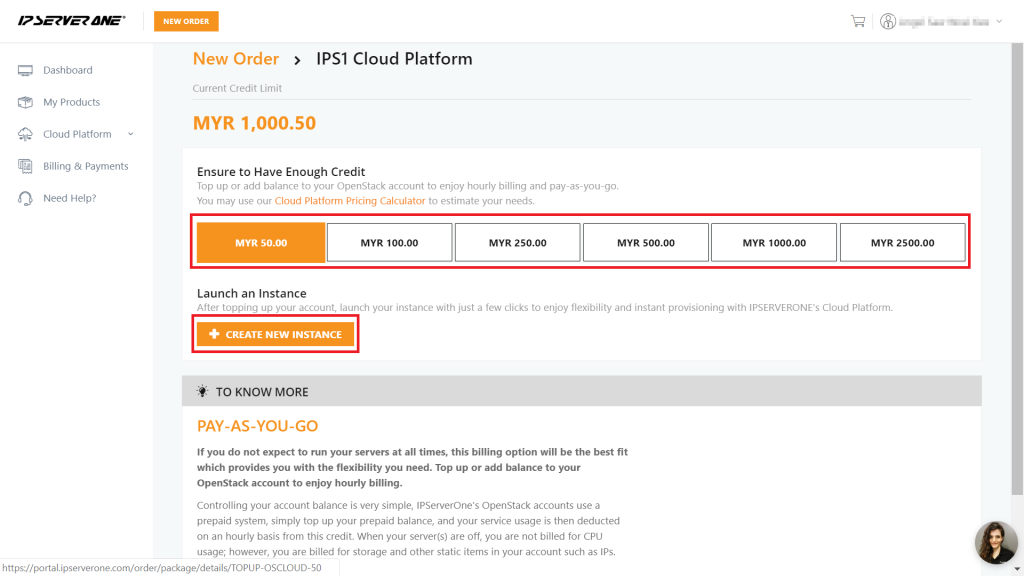This screenshot has width=1024, height=576.
Task: Click the breadcrumb chevron separator
Action: [x=297, y=60]
